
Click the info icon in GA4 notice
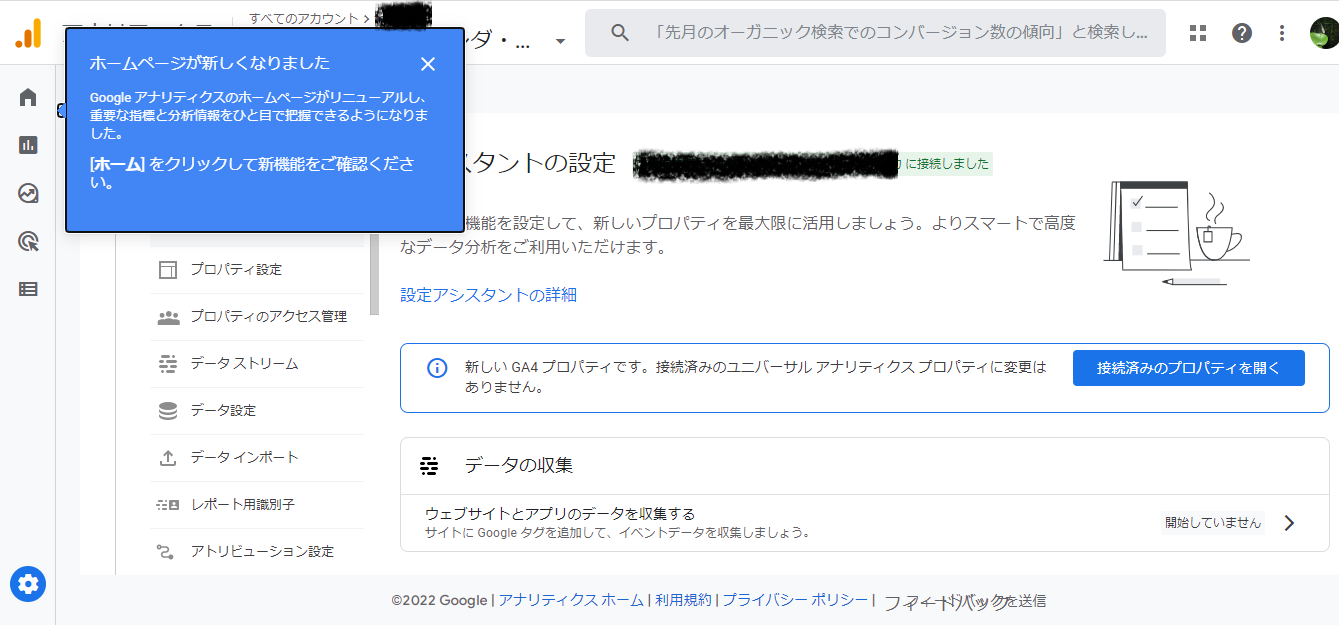pyautogui.click(x=437, y=368)
